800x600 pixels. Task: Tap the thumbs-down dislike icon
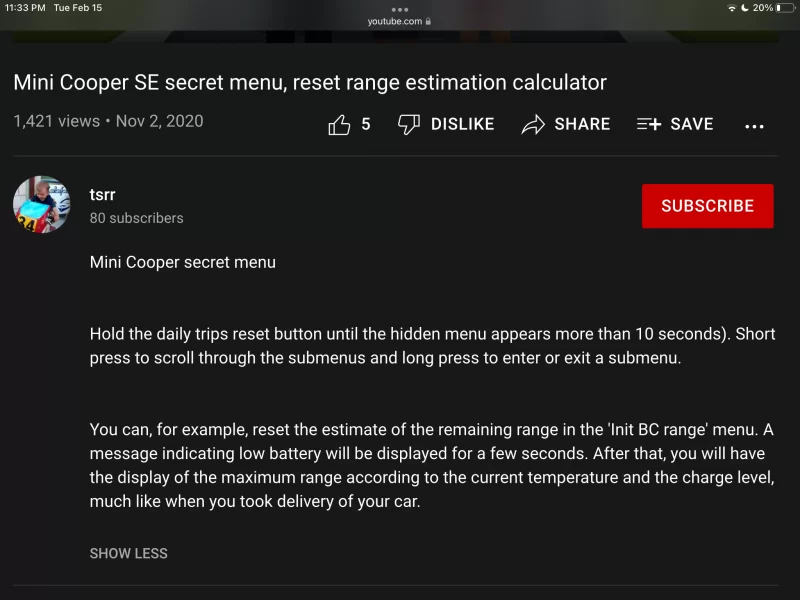[408, 124]
